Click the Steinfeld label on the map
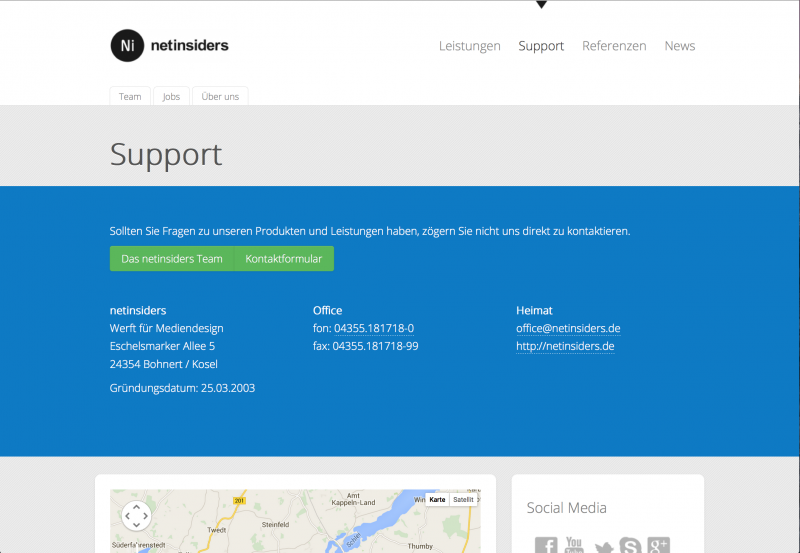Image resolution: width=800 pixels, height=553 pixels. click(276, 524)
